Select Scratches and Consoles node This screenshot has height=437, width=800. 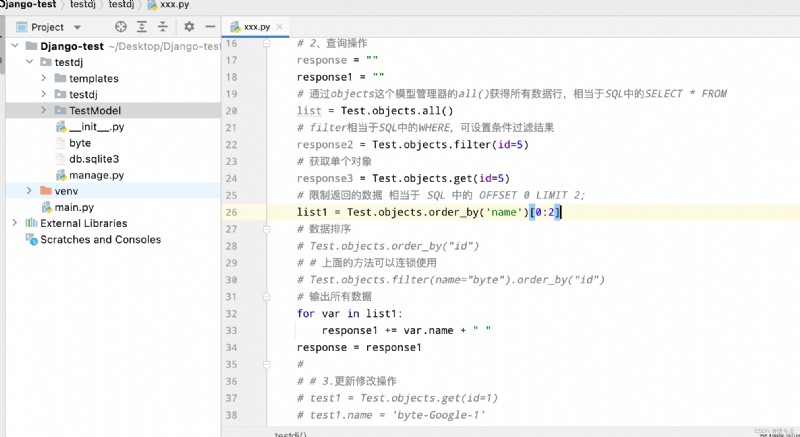point(101,239)
